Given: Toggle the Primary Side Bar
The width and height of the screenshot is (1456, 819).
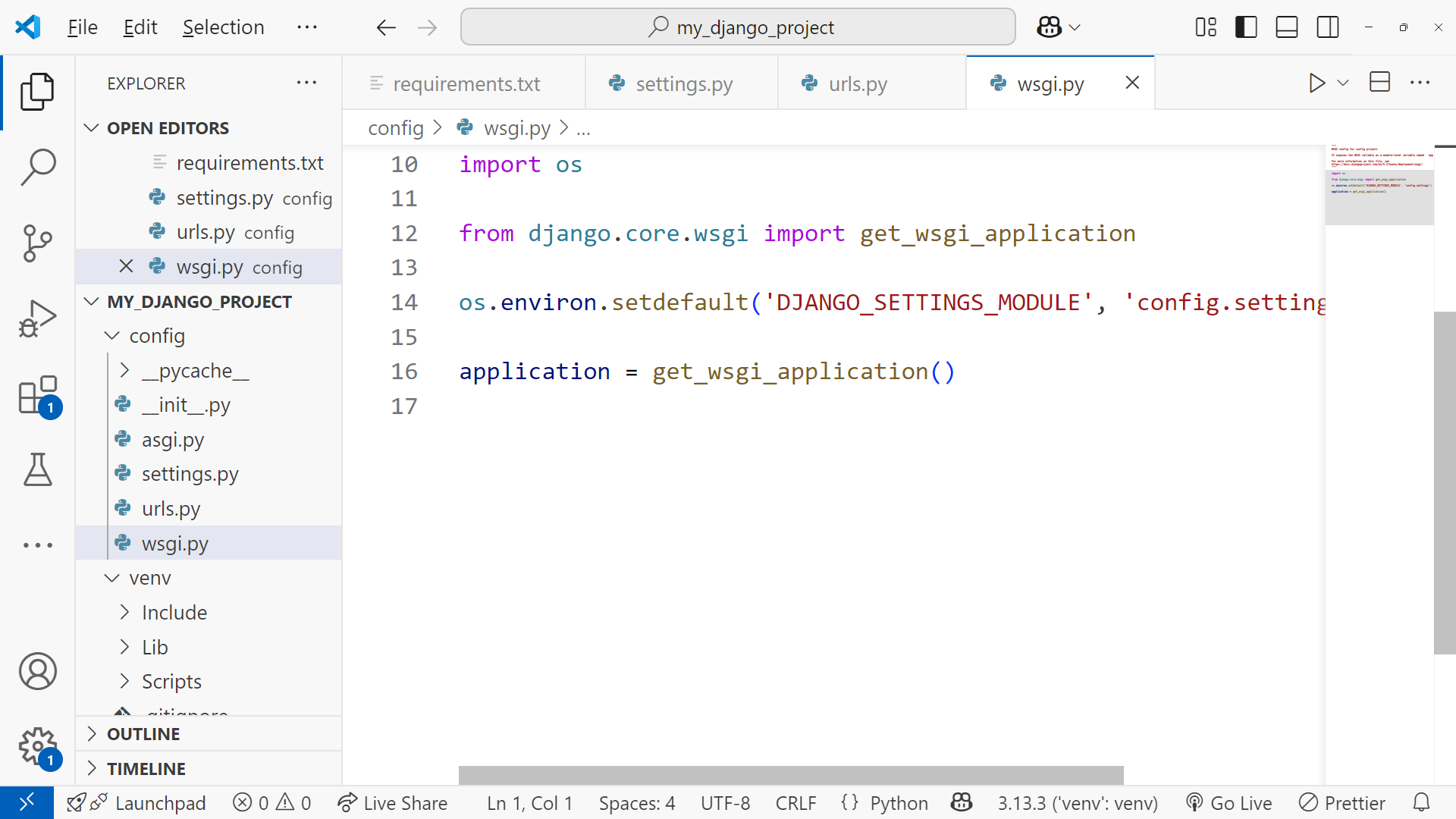Looking at the screenshot, I should coord(1246,27).
